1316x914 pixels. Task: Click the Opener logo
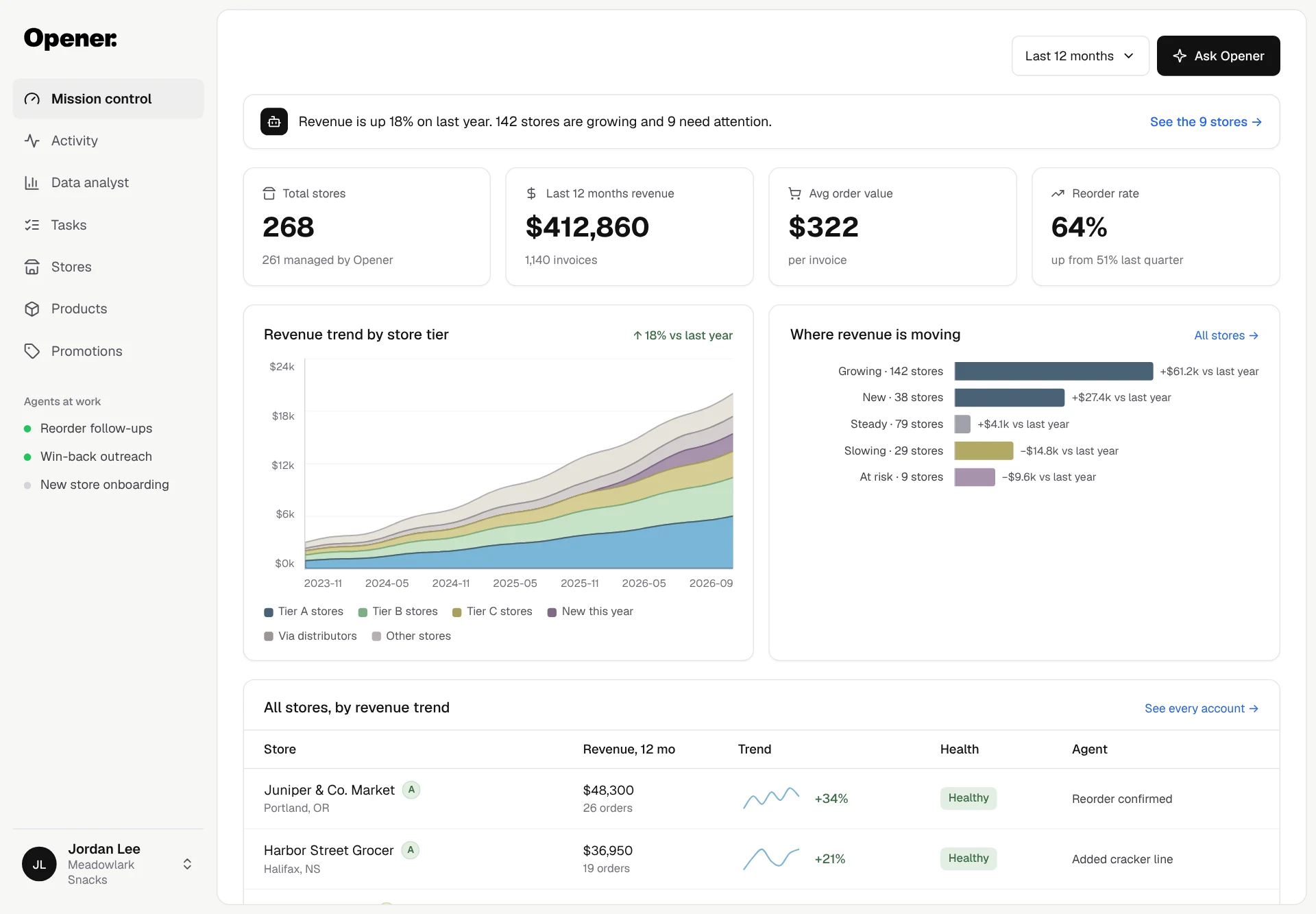[x=70, y=38]
